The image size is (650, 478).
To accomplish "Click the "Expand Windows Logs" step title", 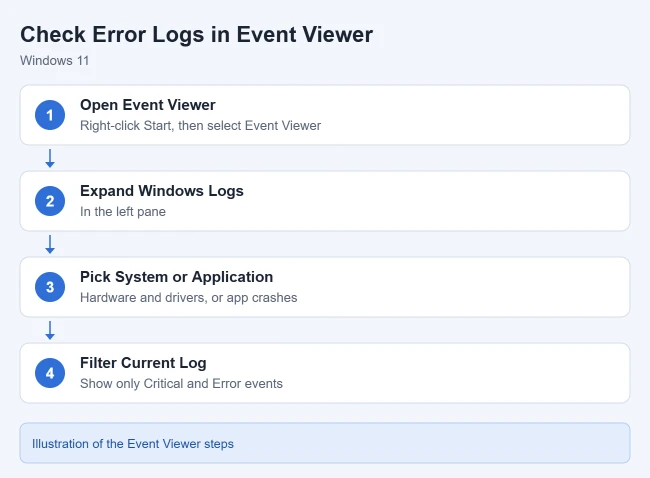I will click(x=162, y=191).
